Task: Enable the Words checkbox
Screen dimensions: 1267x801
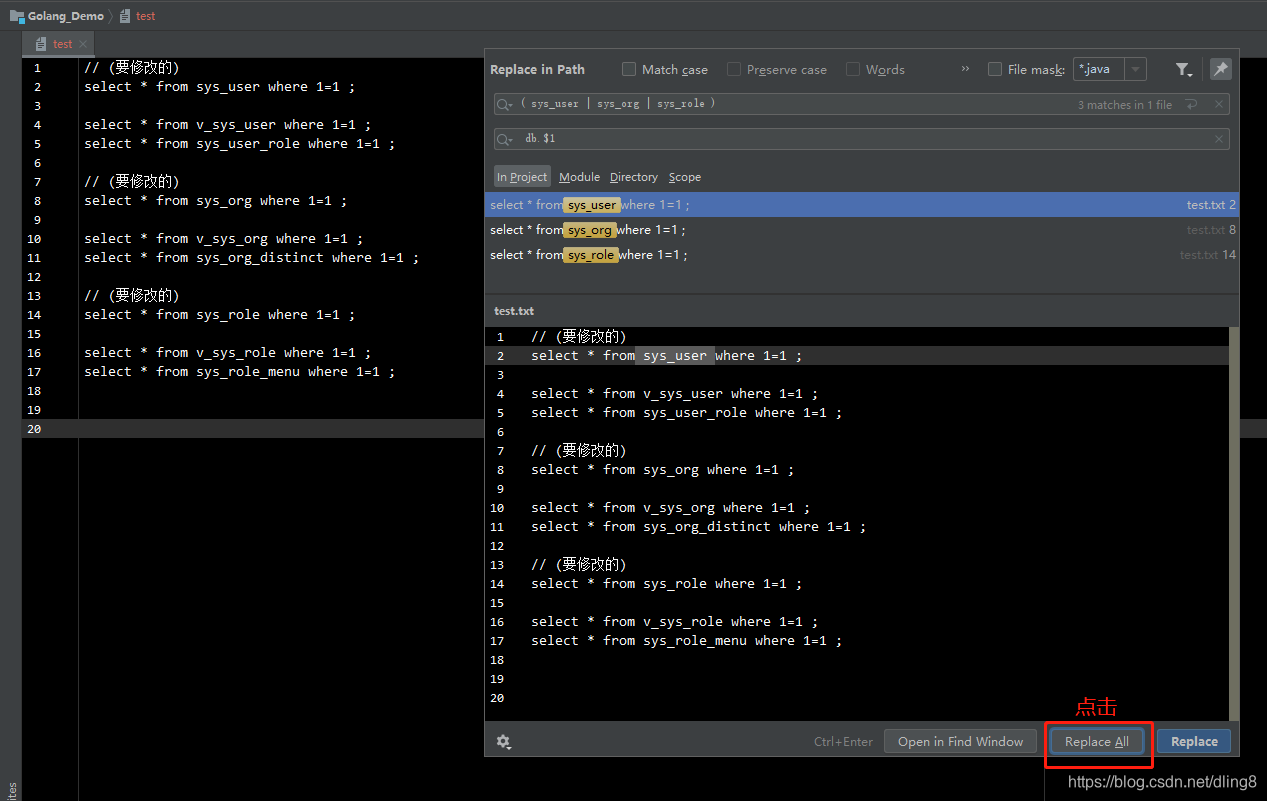Action: pyautogui.click(x=853, y=69)
